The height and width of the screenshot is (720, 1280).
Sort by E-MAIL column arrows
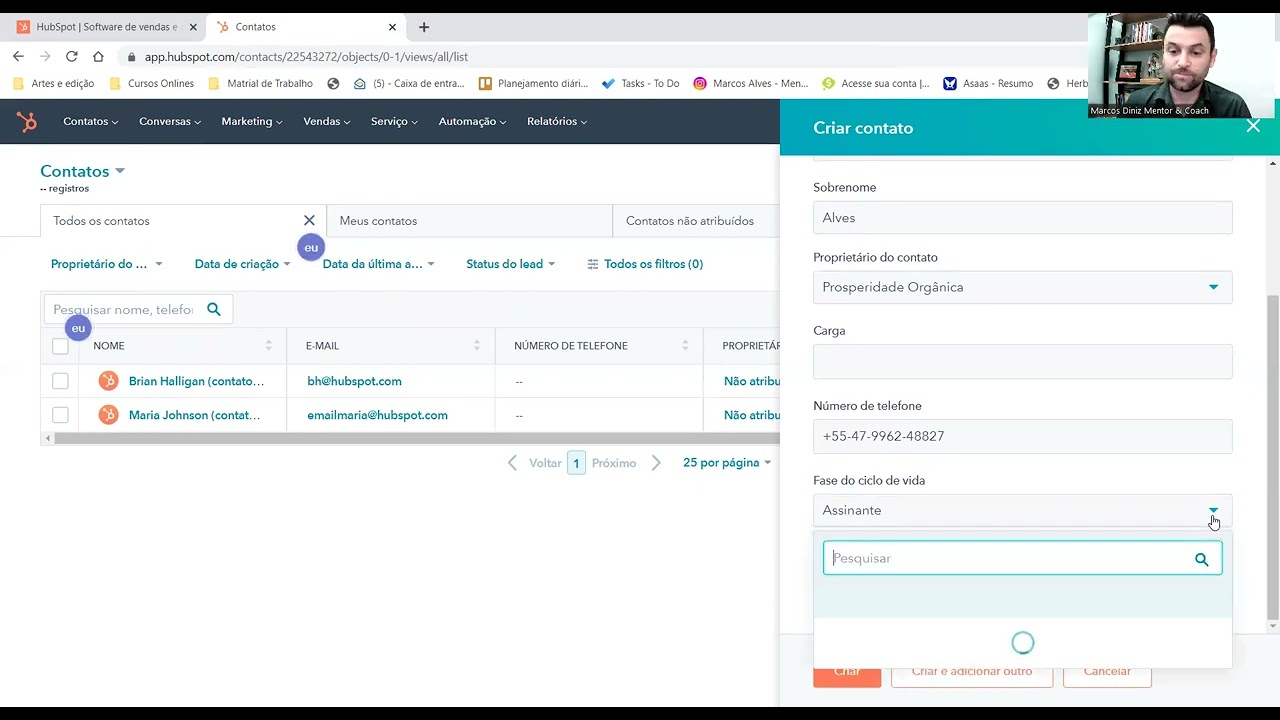point(476,345)
